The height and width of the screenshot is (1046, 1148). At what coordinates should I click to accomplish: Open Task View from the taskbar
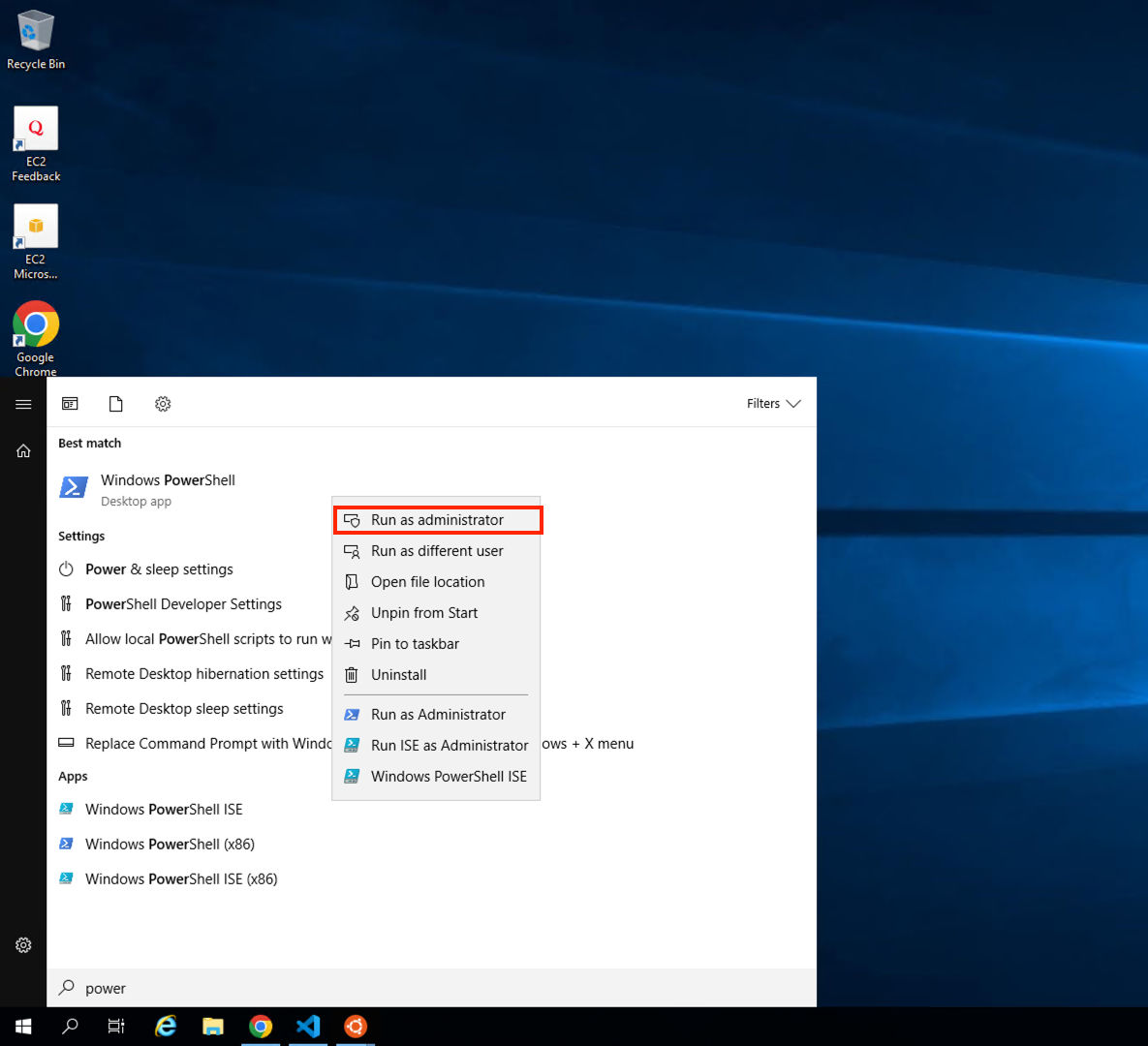116,1027
